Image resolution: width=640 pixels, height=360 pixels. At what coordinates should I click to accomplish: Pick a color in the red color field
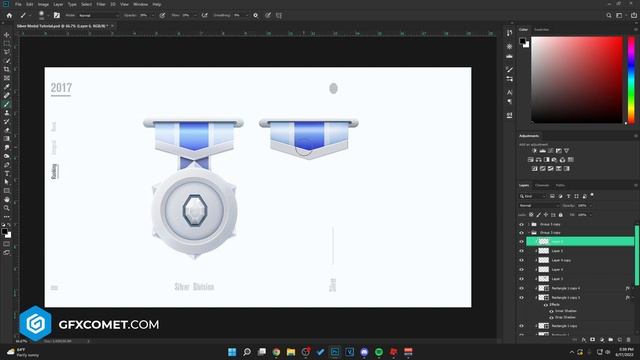click(577, 80)
